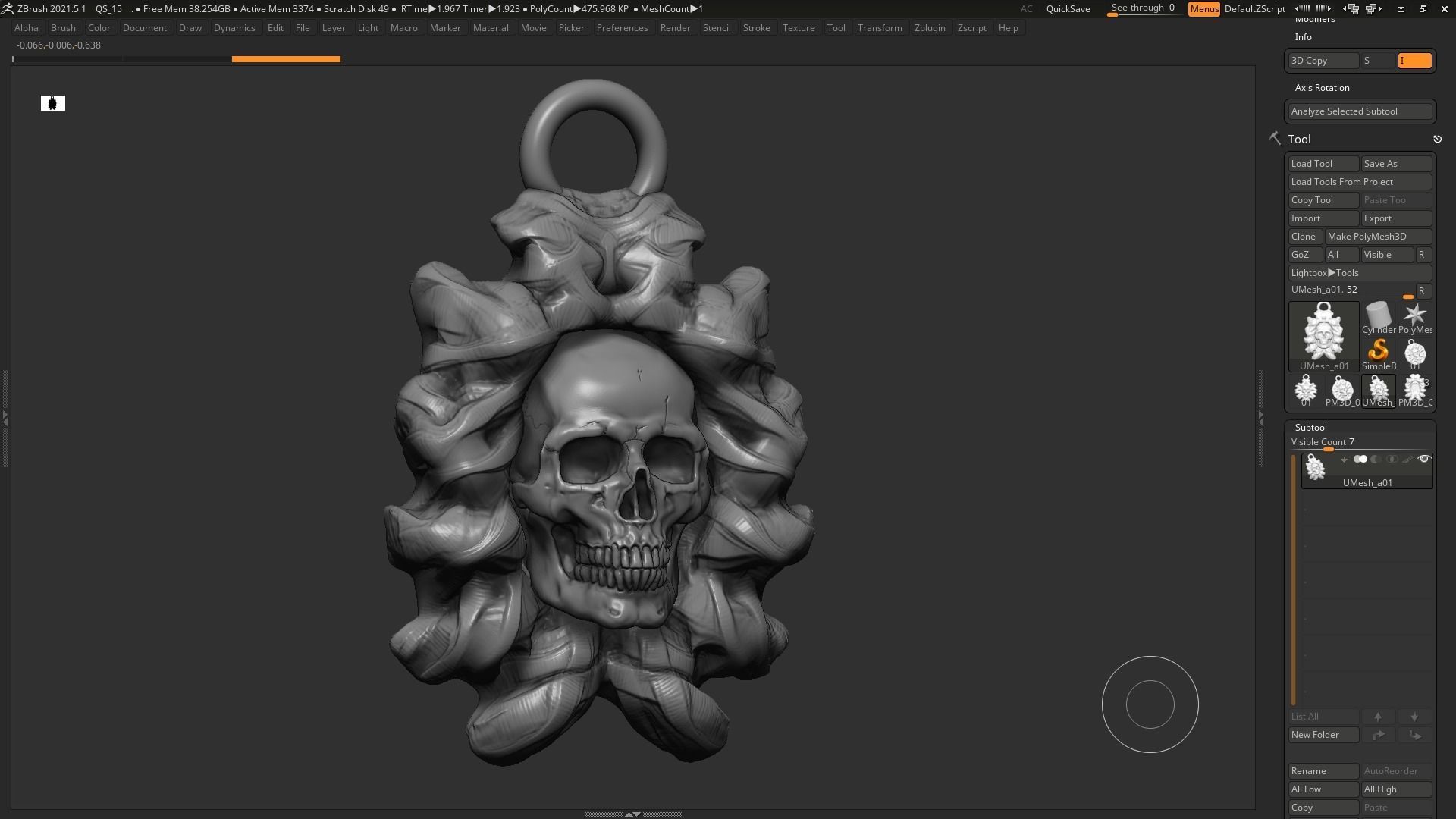This screenshot has width=1456, height=819.
Task: Expand the Info section
Action: pyautogui.click(x=1303, y=37)
